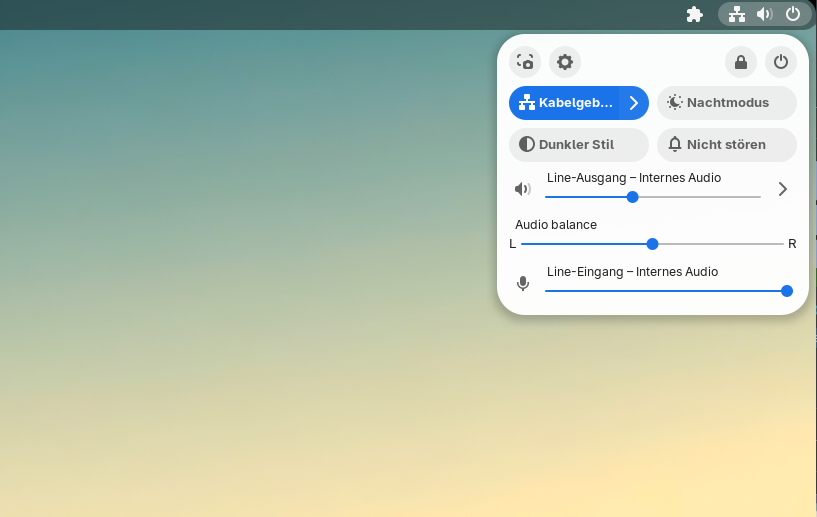Lock the screen with padlock icon
This screenshot has height=517, width=817.
click(741, 62)
